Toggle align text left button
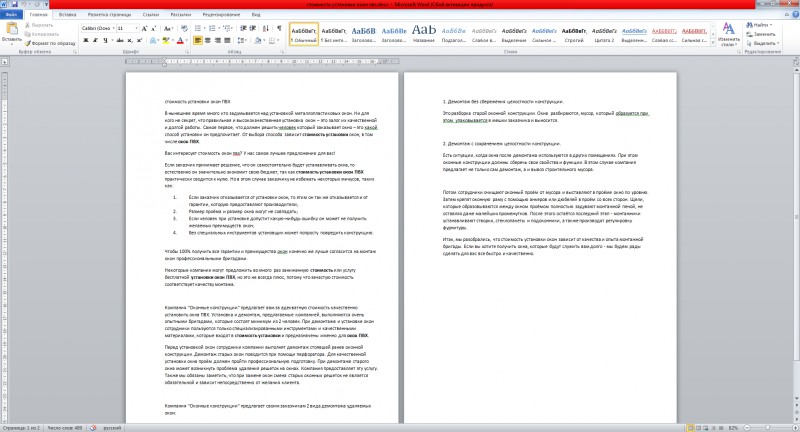Screen dimensions: 800x432 click(198, 40)
